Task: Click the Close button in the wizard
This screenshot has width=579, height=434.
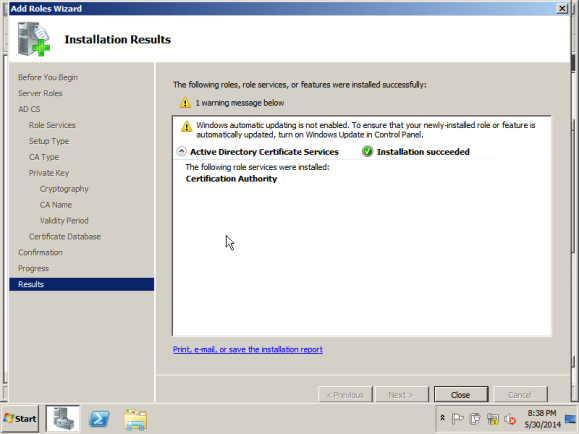Action: 461,394
